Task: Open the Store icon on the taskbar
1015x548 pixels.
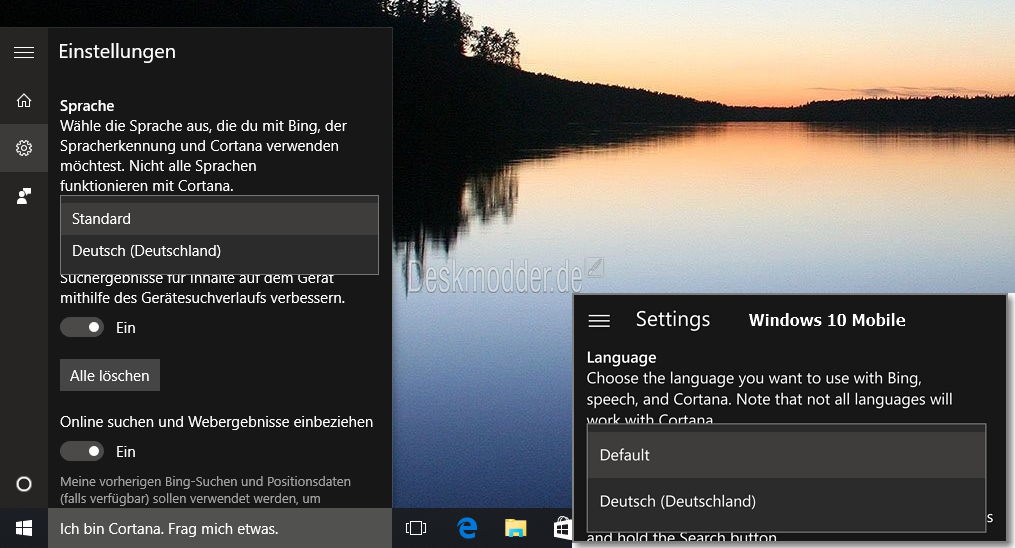Action: point(563,529)
